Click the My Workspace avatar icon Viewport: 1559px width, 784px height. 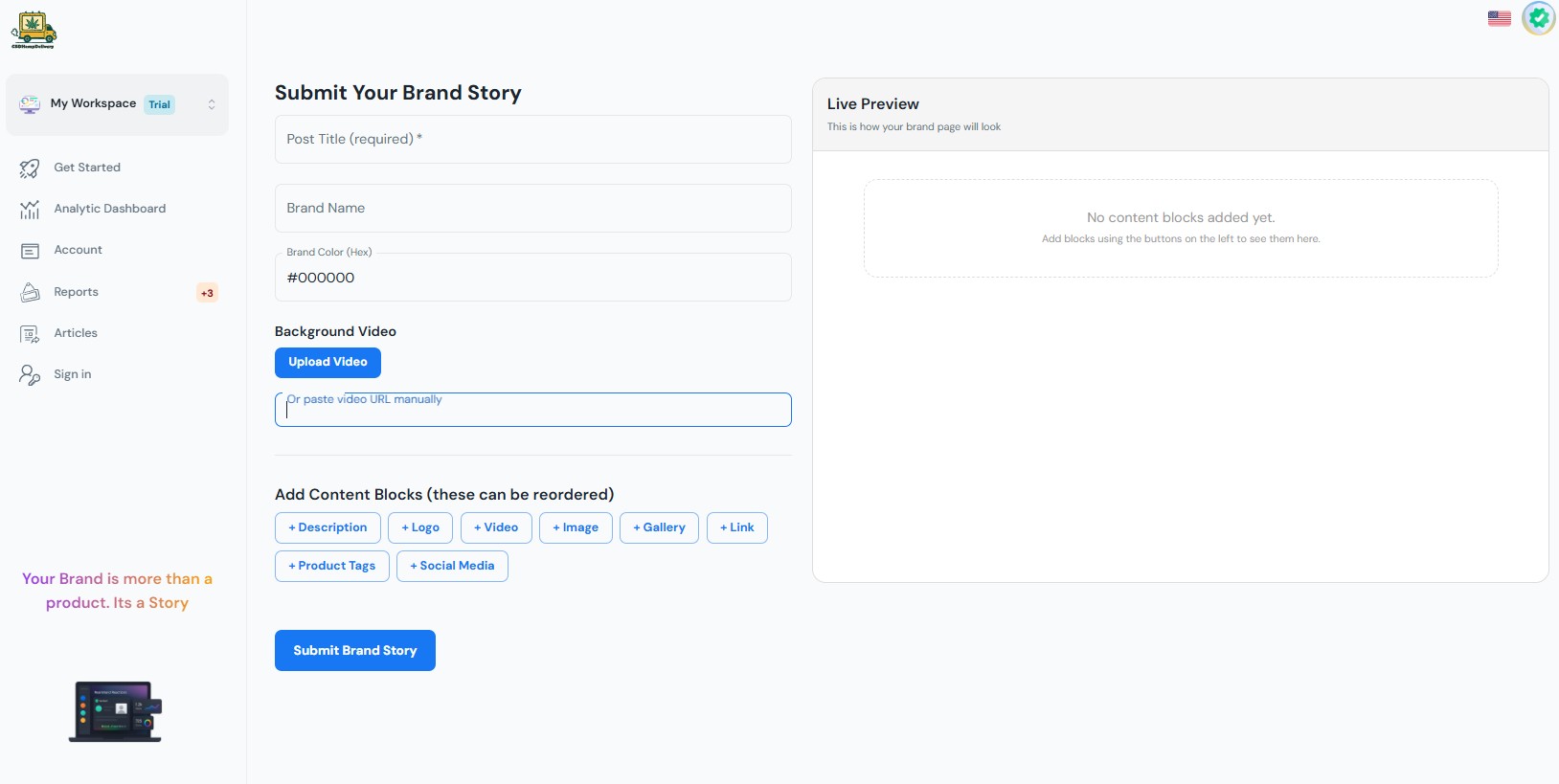point(30,104)
